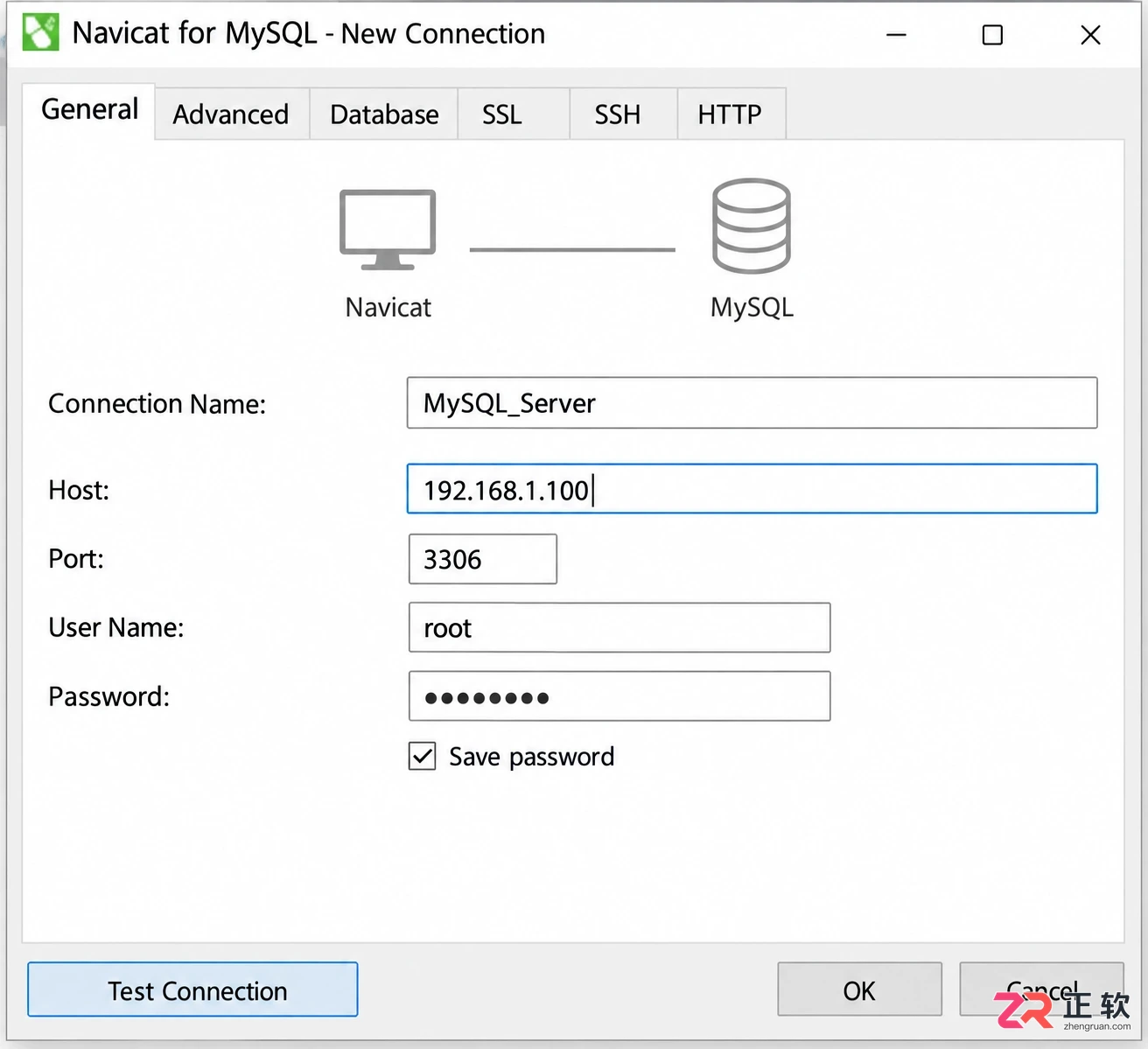Click the Test Connection button
Screen dimensions: 1148x1049
coord(192,990)
